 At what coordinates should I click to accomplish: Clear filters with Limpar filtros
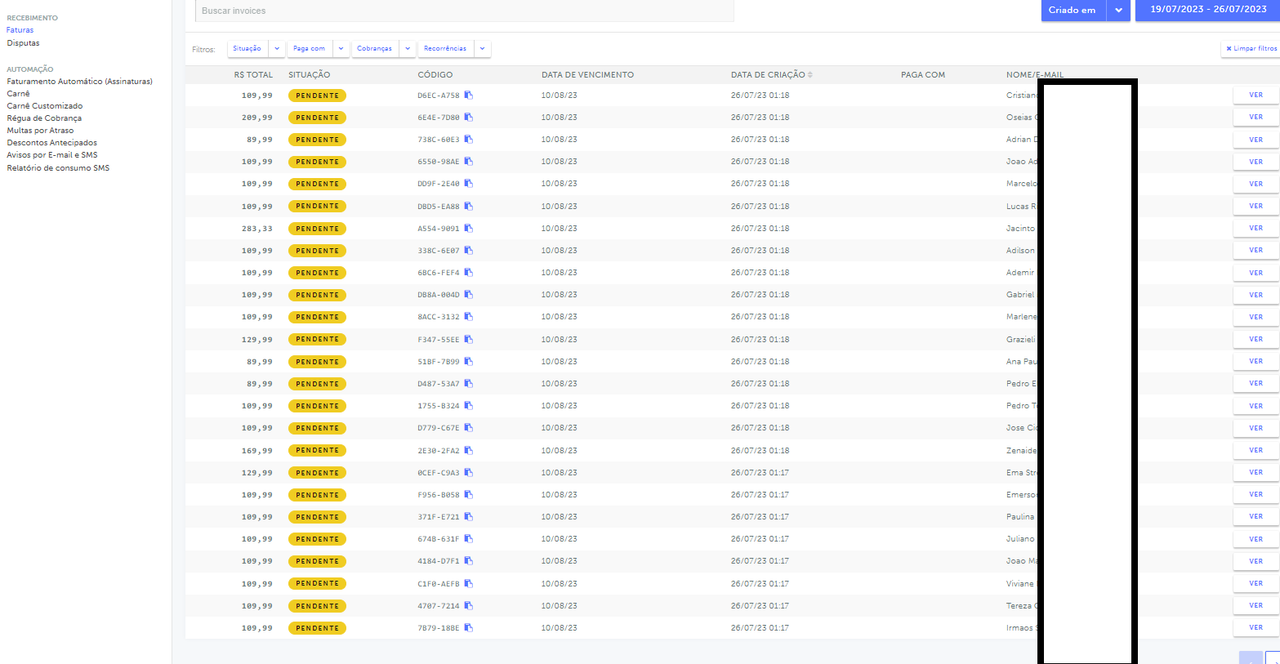[x=1251, y=48]
